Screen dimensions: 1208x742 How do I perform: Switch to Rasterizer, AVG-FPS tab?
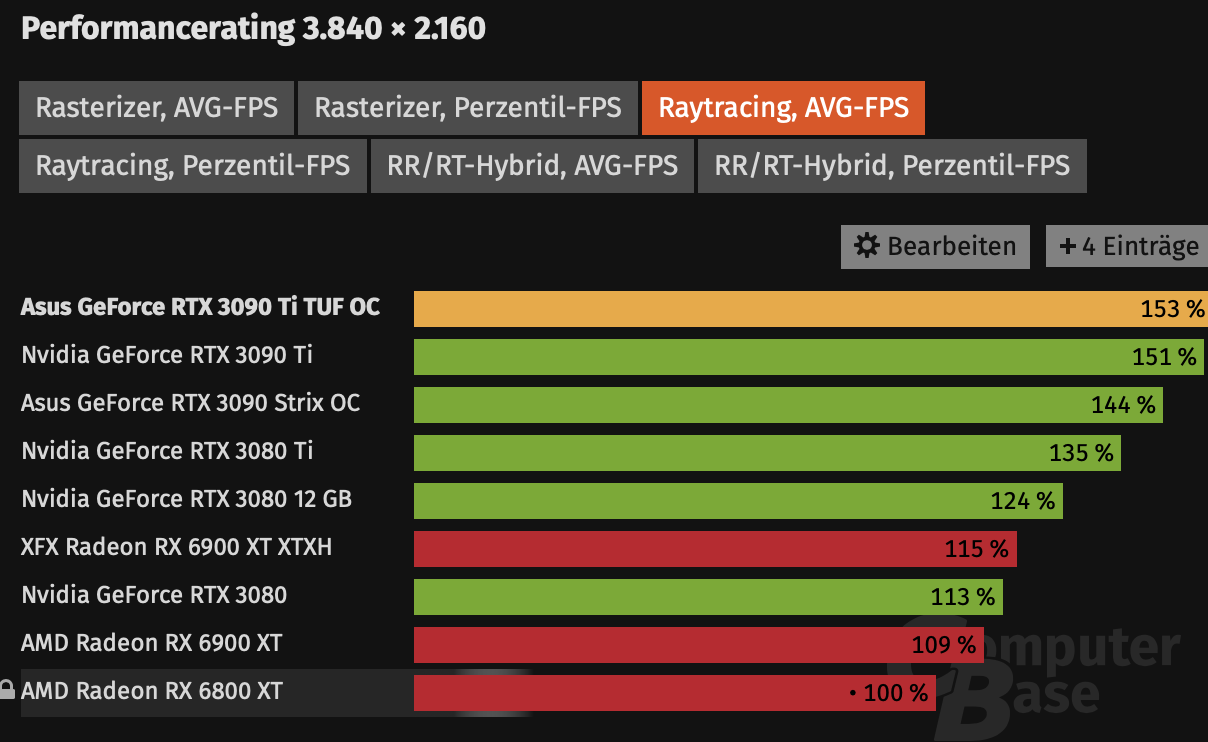pos(156,108)
